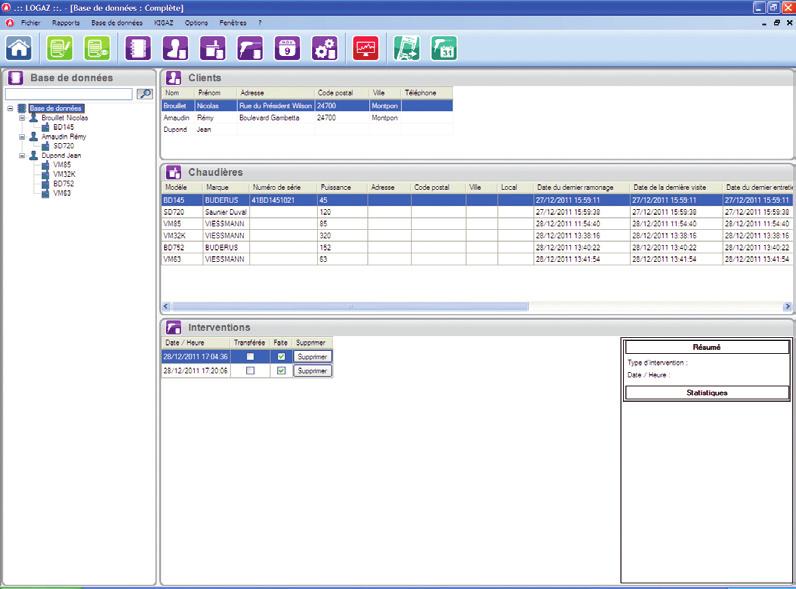Open the purple calendar 9 toolbar icon
Screen dimensions: 796x589
[287, 49]
